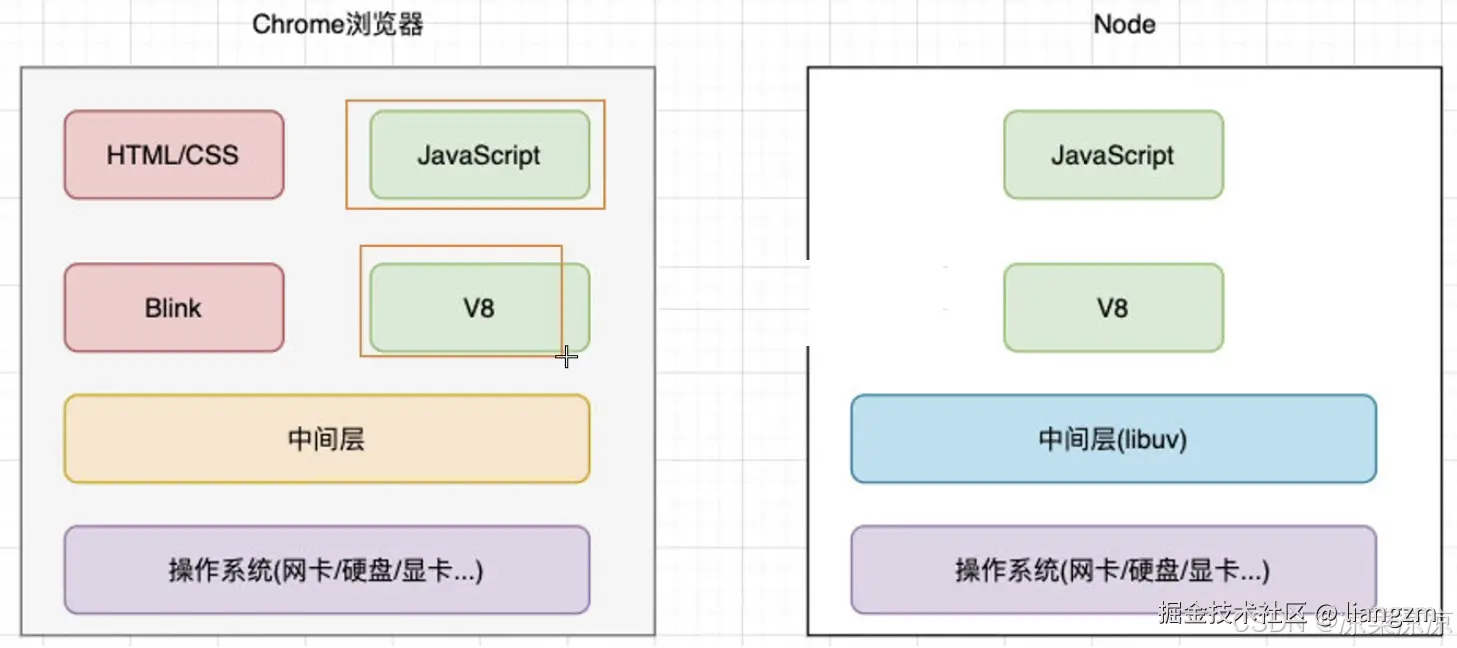Click the crosshair cursor near Chrome's V8 box
1457x648 pixels.
pyautogui.click(x=567, y=357)
